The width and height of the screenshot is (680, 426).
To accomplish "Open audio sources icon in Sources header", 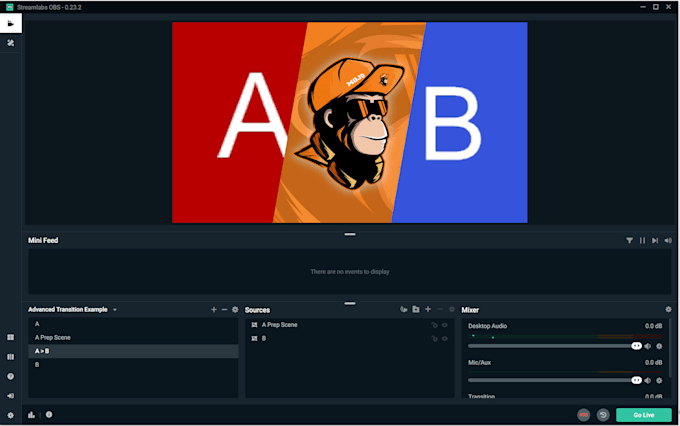I will (403, 309).
